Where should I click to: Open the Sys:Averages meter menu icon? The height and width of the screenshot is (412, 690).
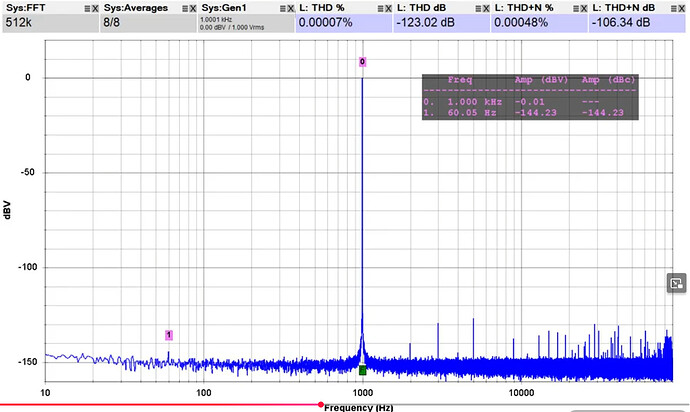click(185, 8)
